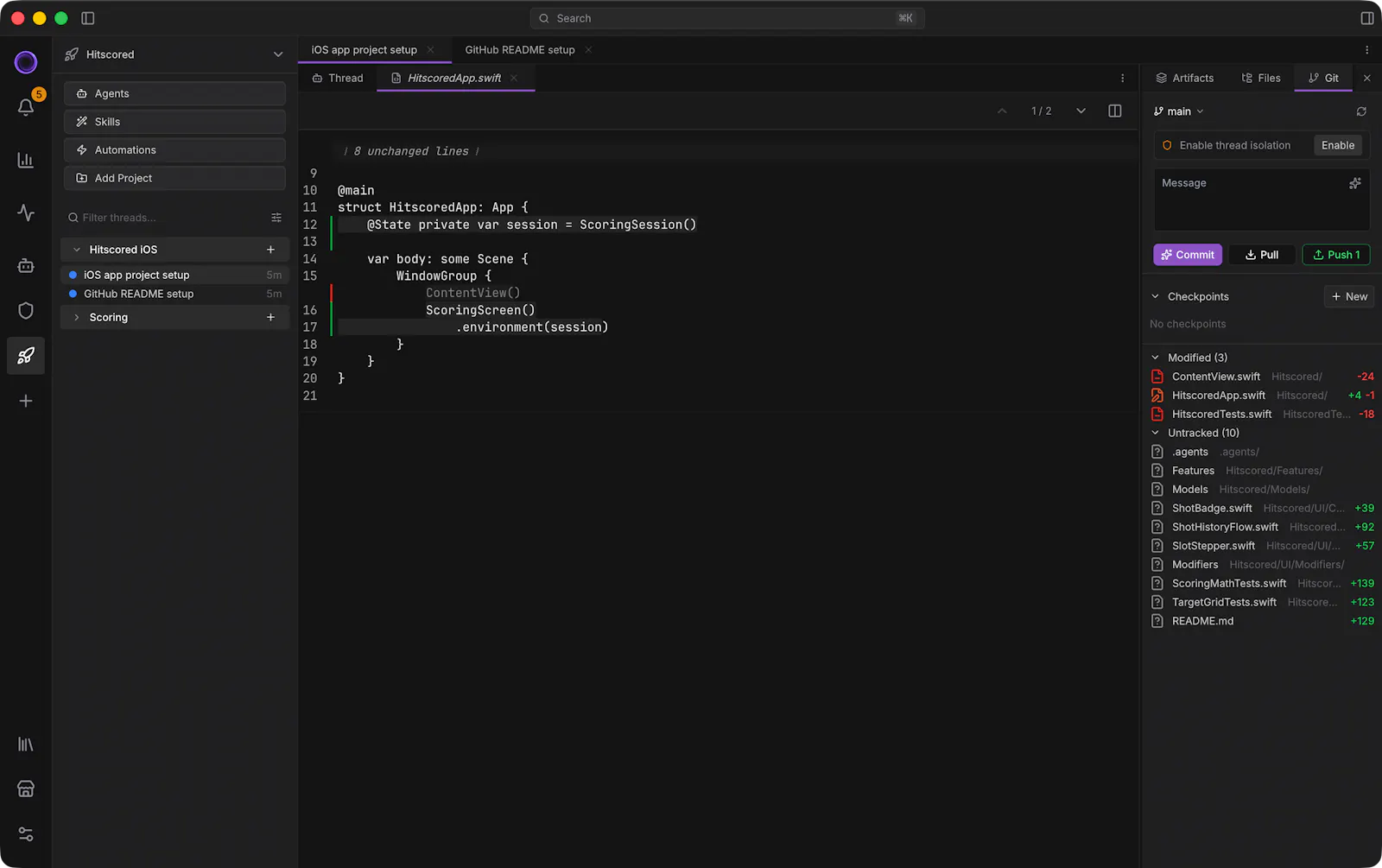Switch to iOS app project setup tab
Screen dimensions: 1382x868
pyautogui.click(x=365, y=50)
